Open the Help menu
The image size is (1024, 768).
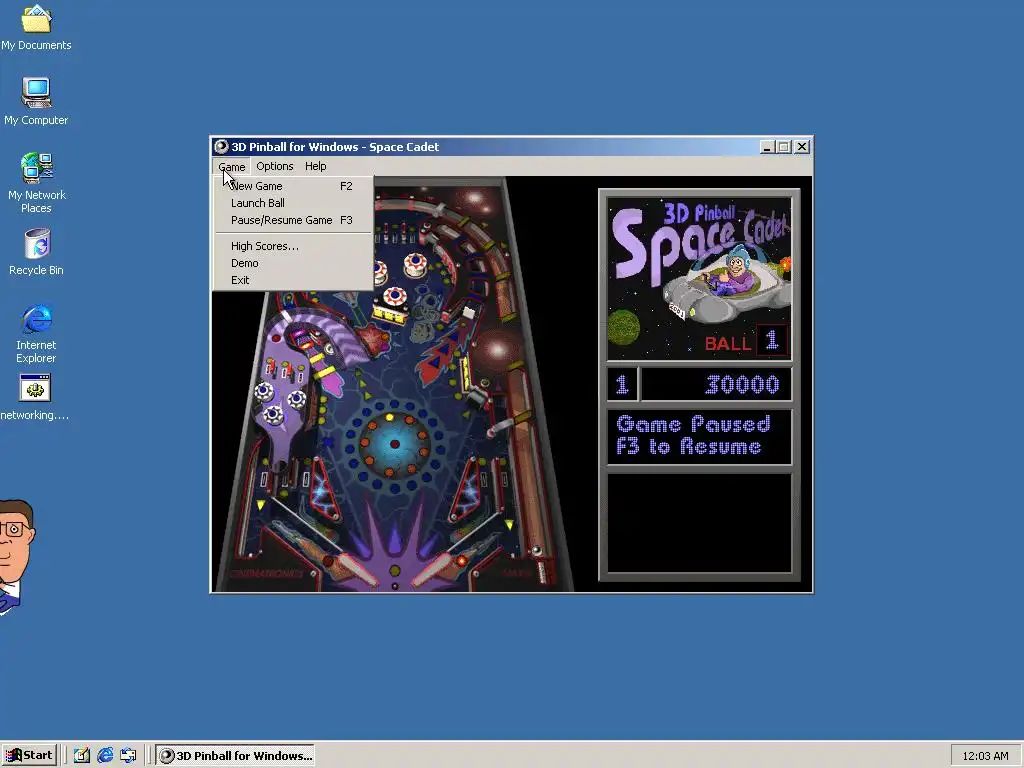coord(315,167)
